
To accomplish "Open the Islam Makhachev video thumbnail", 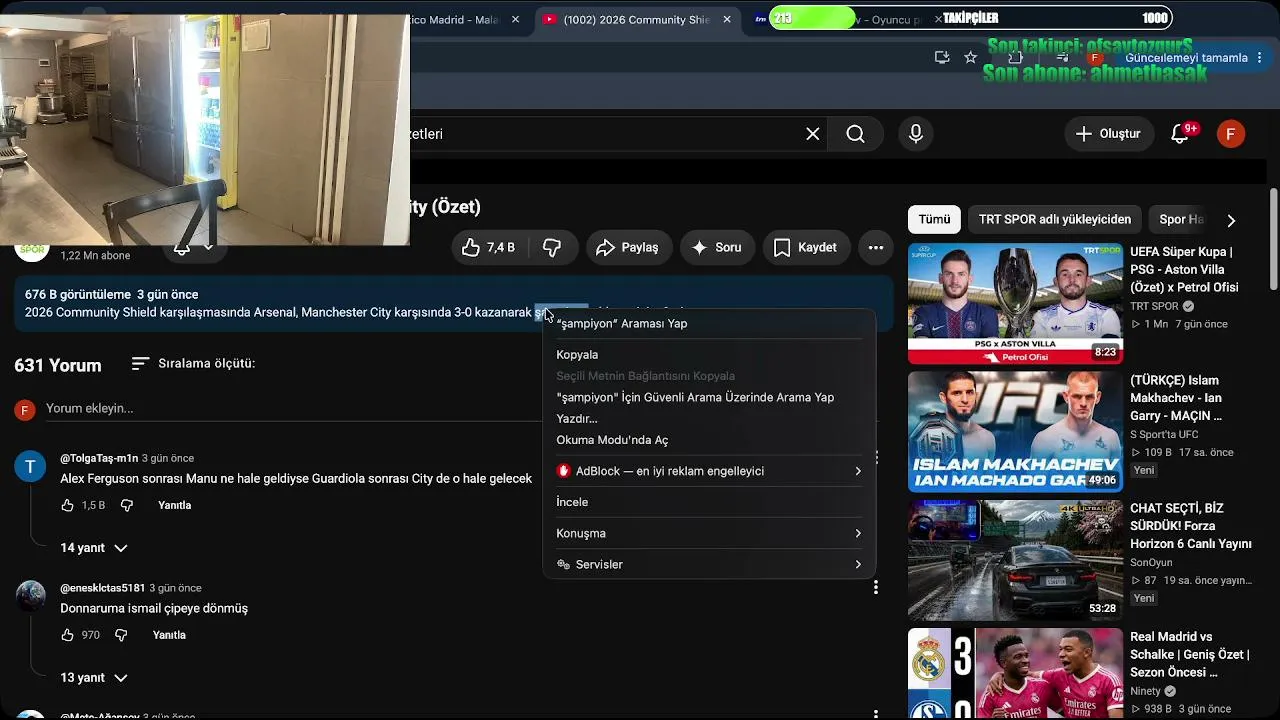I will 1015,432.
